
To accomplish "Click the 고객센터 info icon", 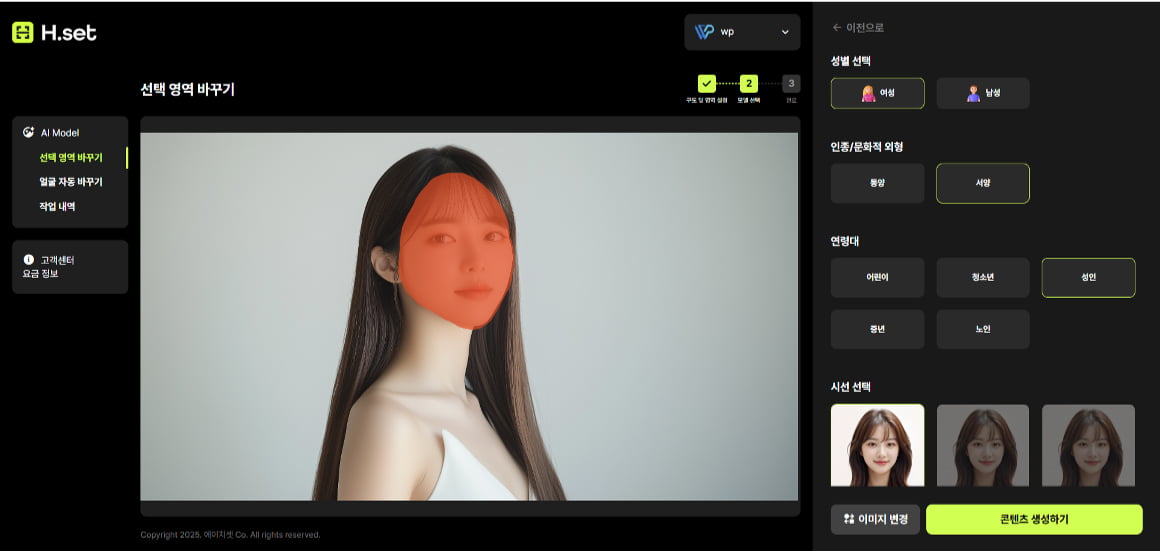I will (28, 260).
